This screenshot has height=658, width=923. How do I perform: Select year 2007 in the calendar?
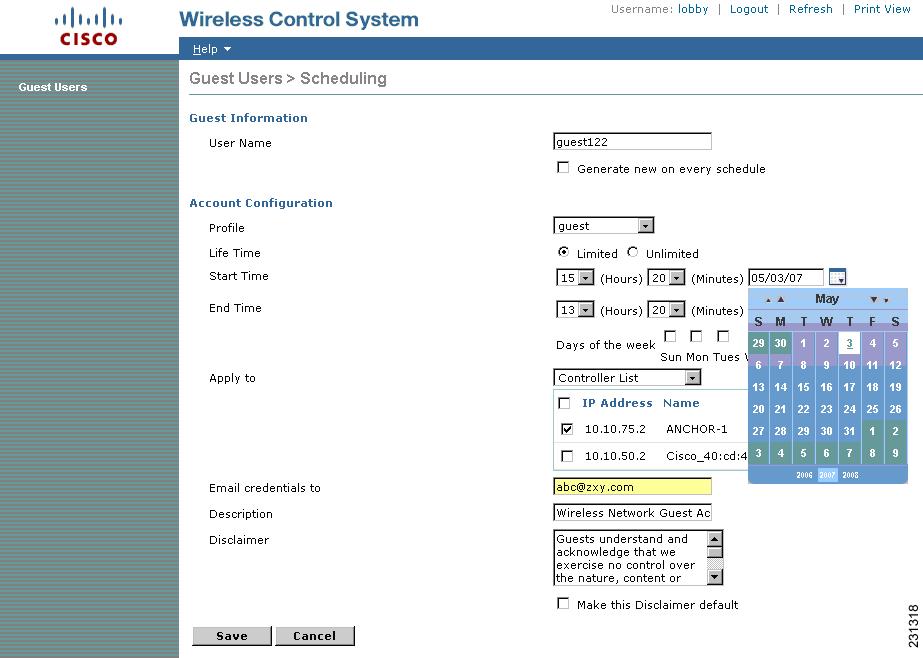click(827, 475)
